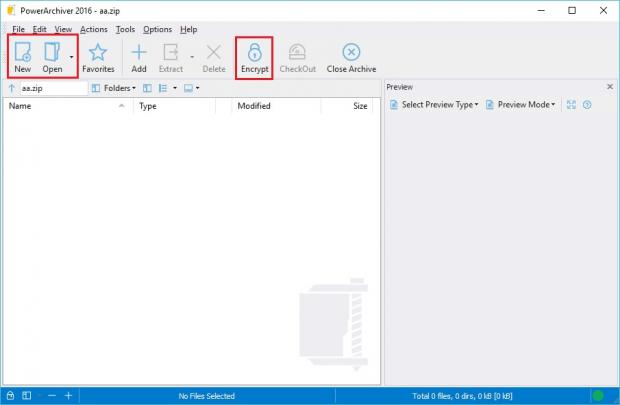Screen dimensions: 620x405
Task: Click the lock icon in status bar
Action: point(10,396)
